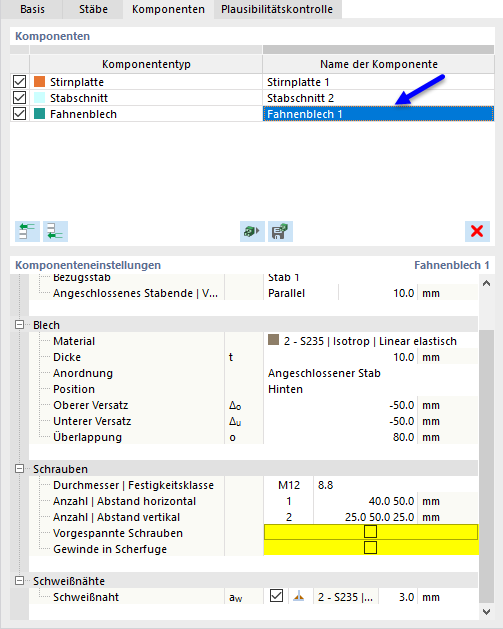Viewport: 503px width, 629px height.
Task: Select the Schweißnaht property row label
Action: click(86, 597)
